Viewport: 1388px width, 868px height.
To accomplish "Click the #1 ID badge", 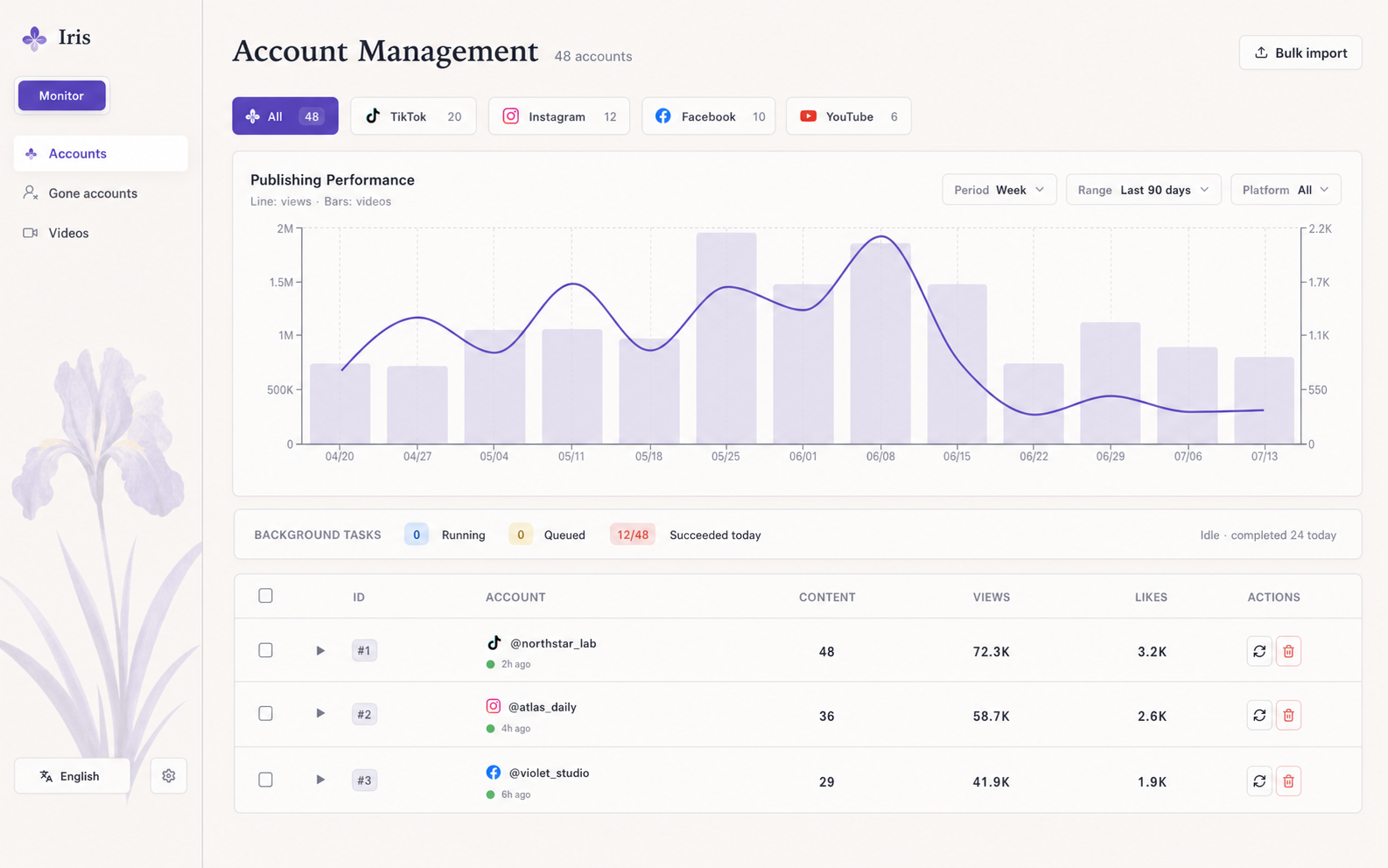I will (364, 650).
